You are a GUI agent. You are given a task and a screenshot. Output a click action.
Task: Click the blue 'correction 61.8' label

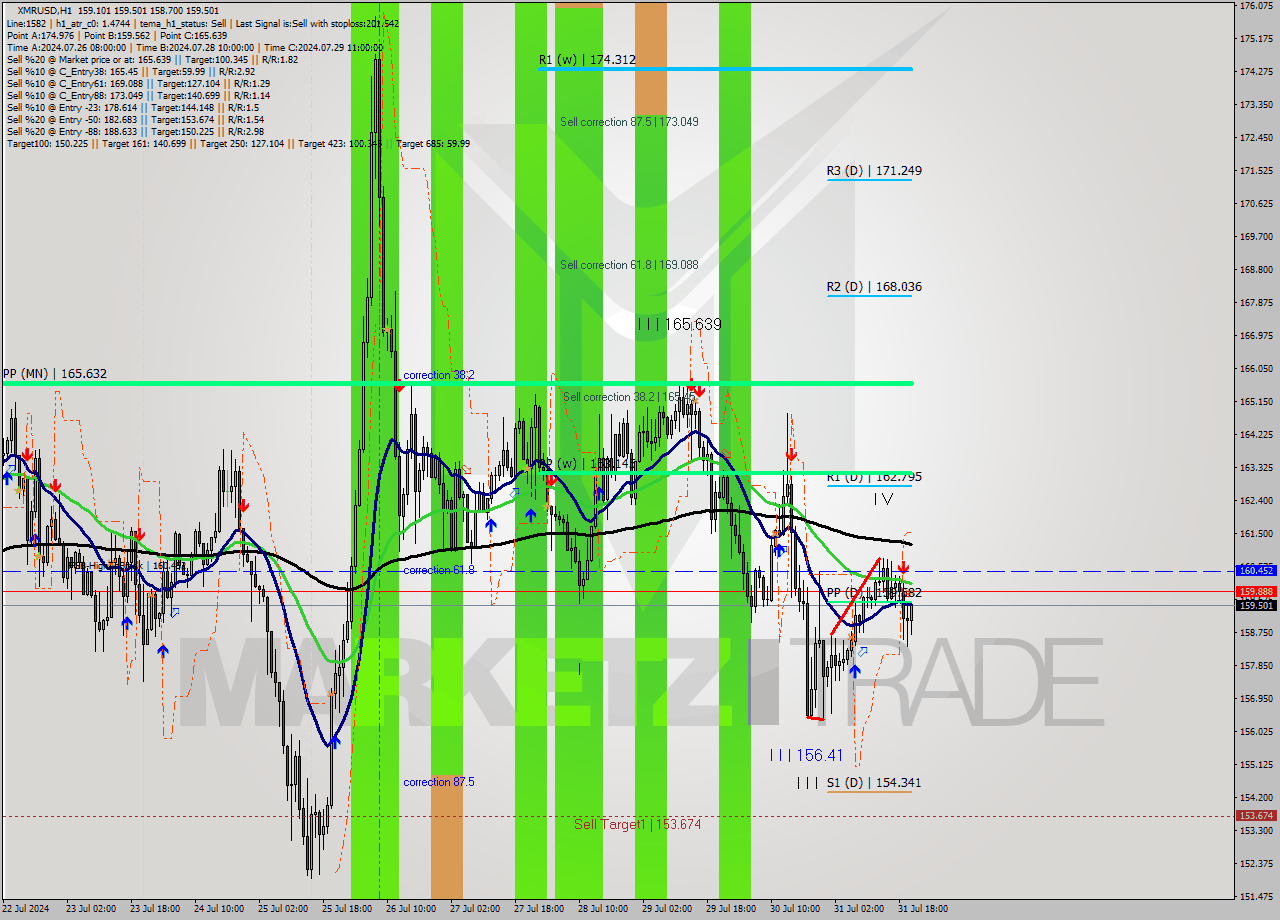439,570
